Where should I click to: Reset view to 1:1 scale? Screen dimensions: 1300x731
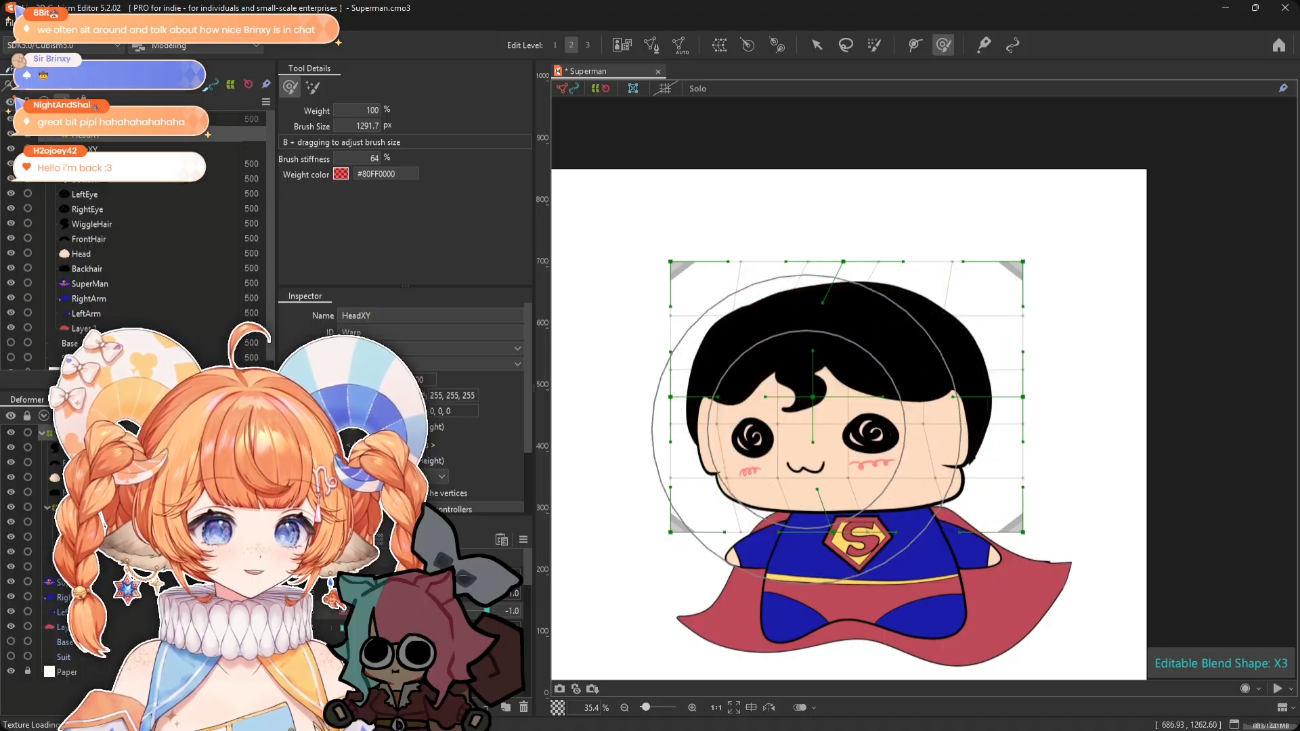(716, 707)
